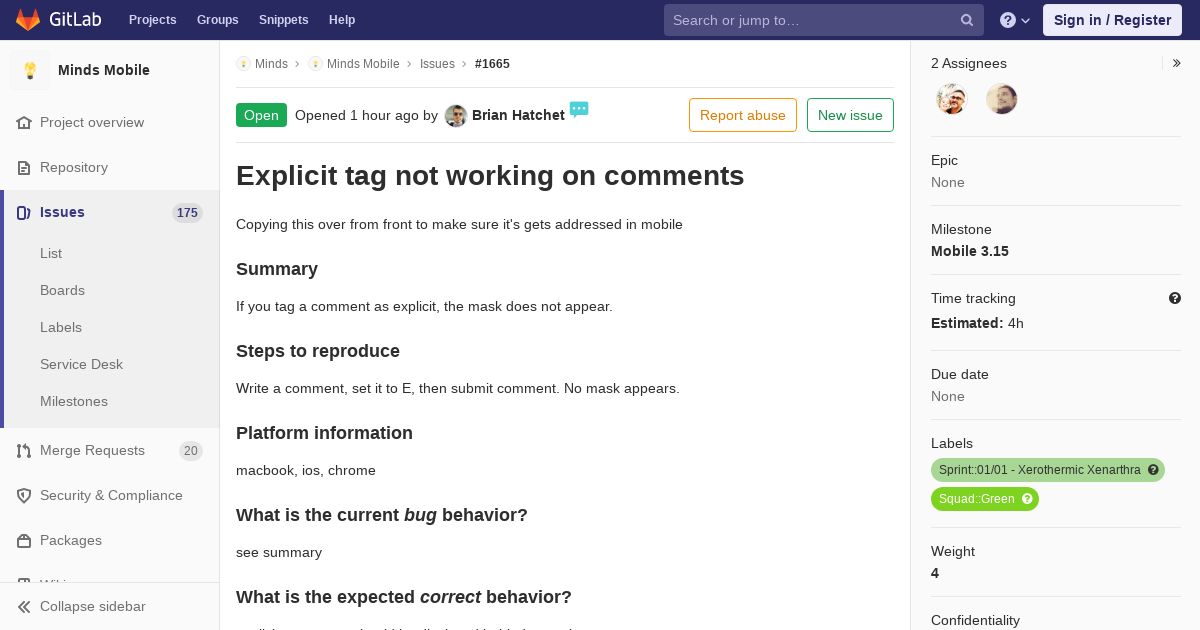Image resolution: width=1200 pixels, height=630 pixels.
Task: Click the Issues sidebar icon
Action: pos(24,213)
